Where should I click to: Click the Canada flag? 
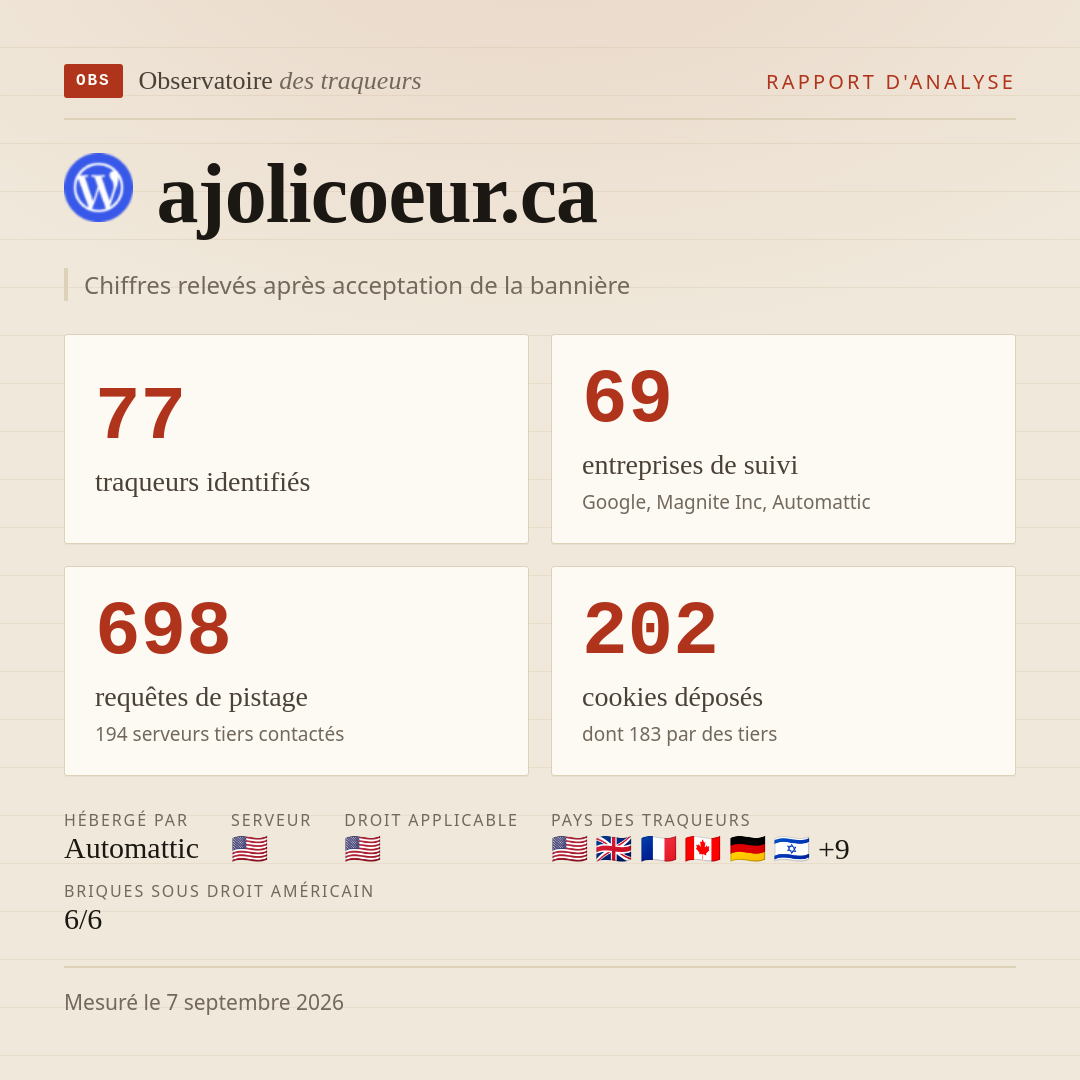pyautogui.click(x=703, y=849)
